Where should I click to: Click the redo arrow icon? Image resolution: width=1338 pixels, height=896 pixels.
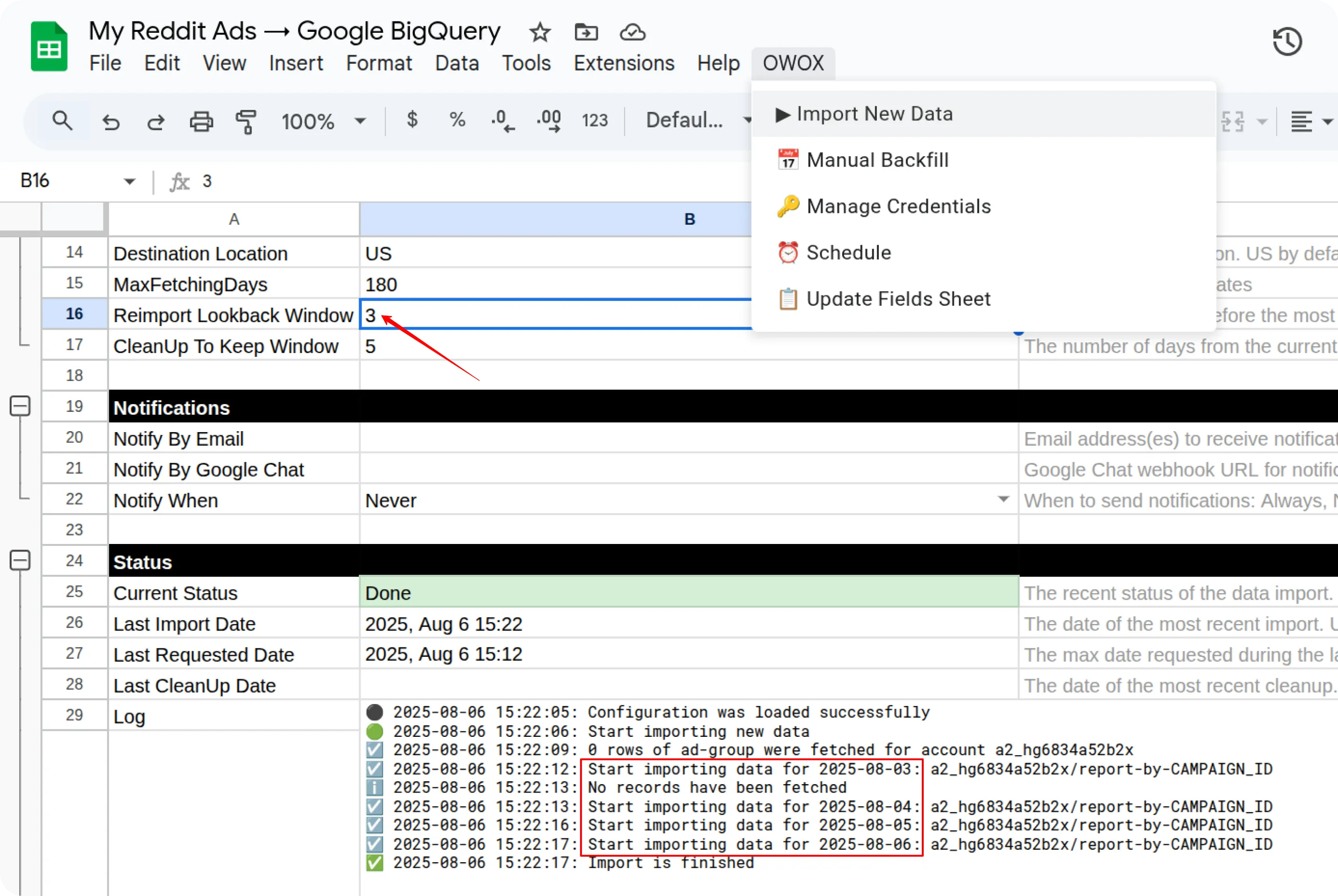pyautogui.click(x=155, y=121)
